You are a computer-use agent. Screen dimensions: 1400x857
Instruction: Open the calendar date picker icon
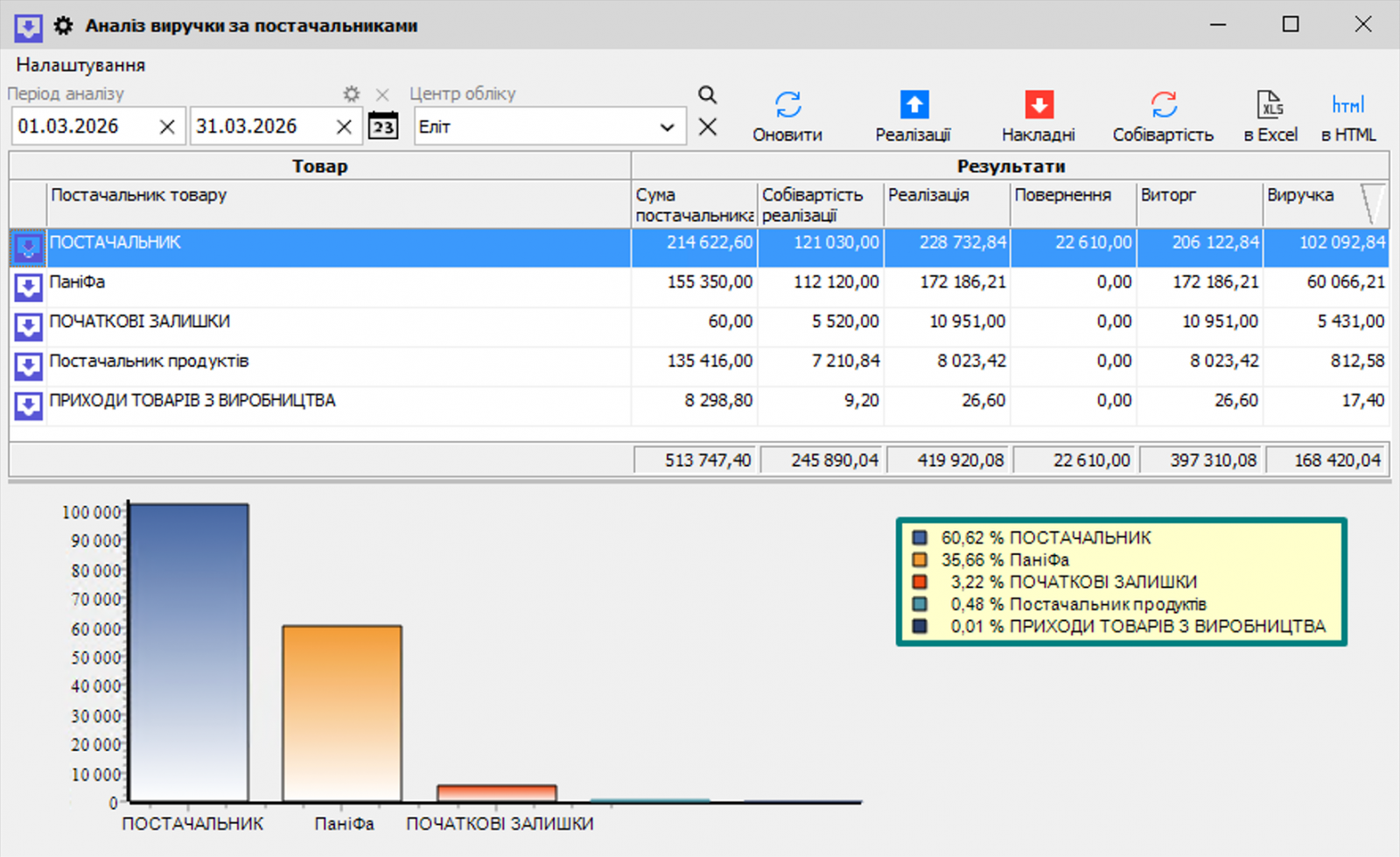382,127
